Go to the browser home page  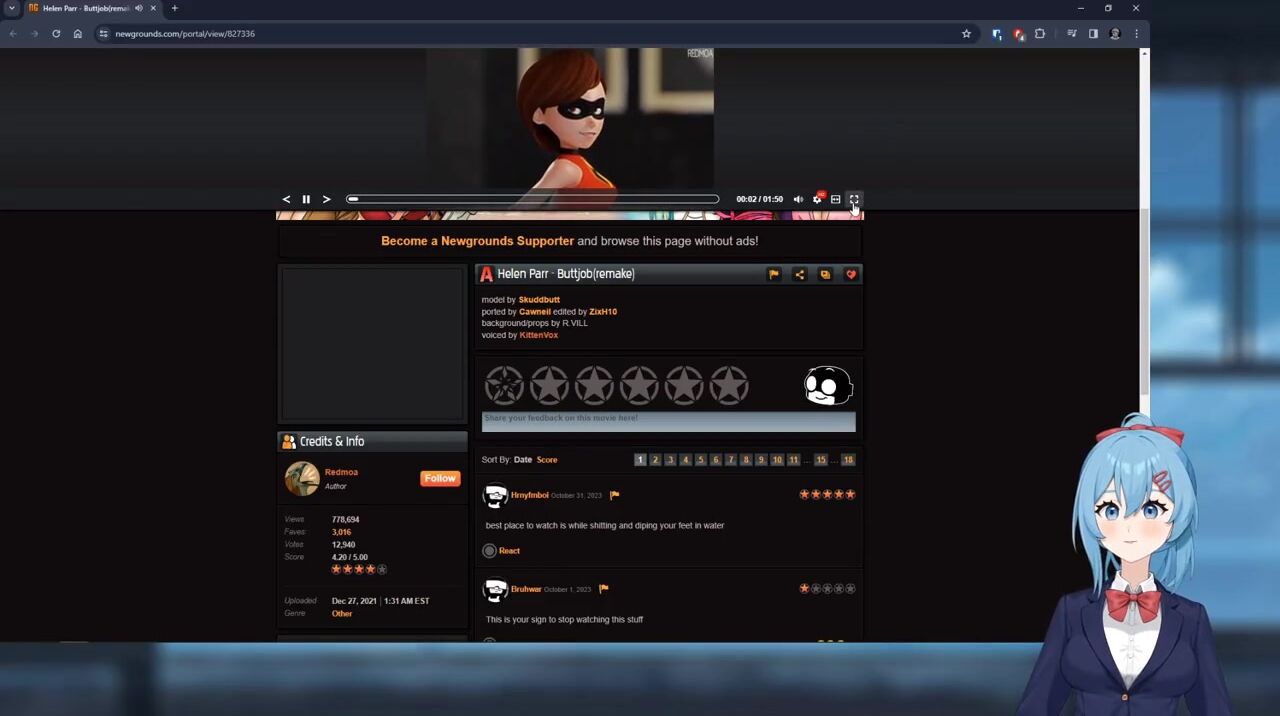click(78, 34)
